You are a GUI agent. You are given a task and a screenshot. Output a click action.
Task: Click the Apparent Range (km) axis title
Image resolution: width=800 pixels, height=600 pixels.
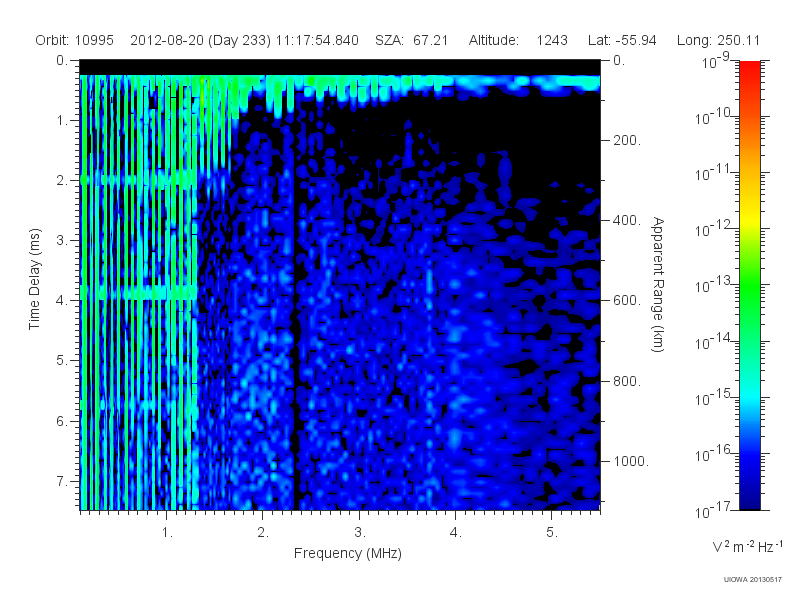[658, 285]
